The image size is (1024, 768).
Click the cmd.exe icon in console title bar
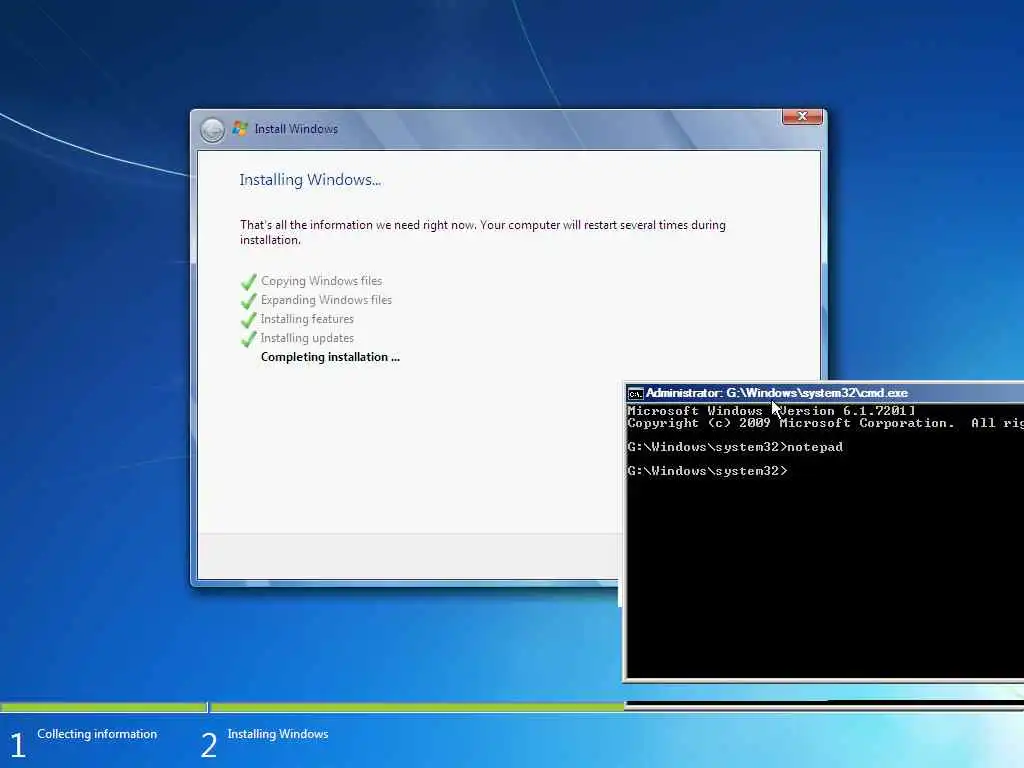[x=635, y=393]
